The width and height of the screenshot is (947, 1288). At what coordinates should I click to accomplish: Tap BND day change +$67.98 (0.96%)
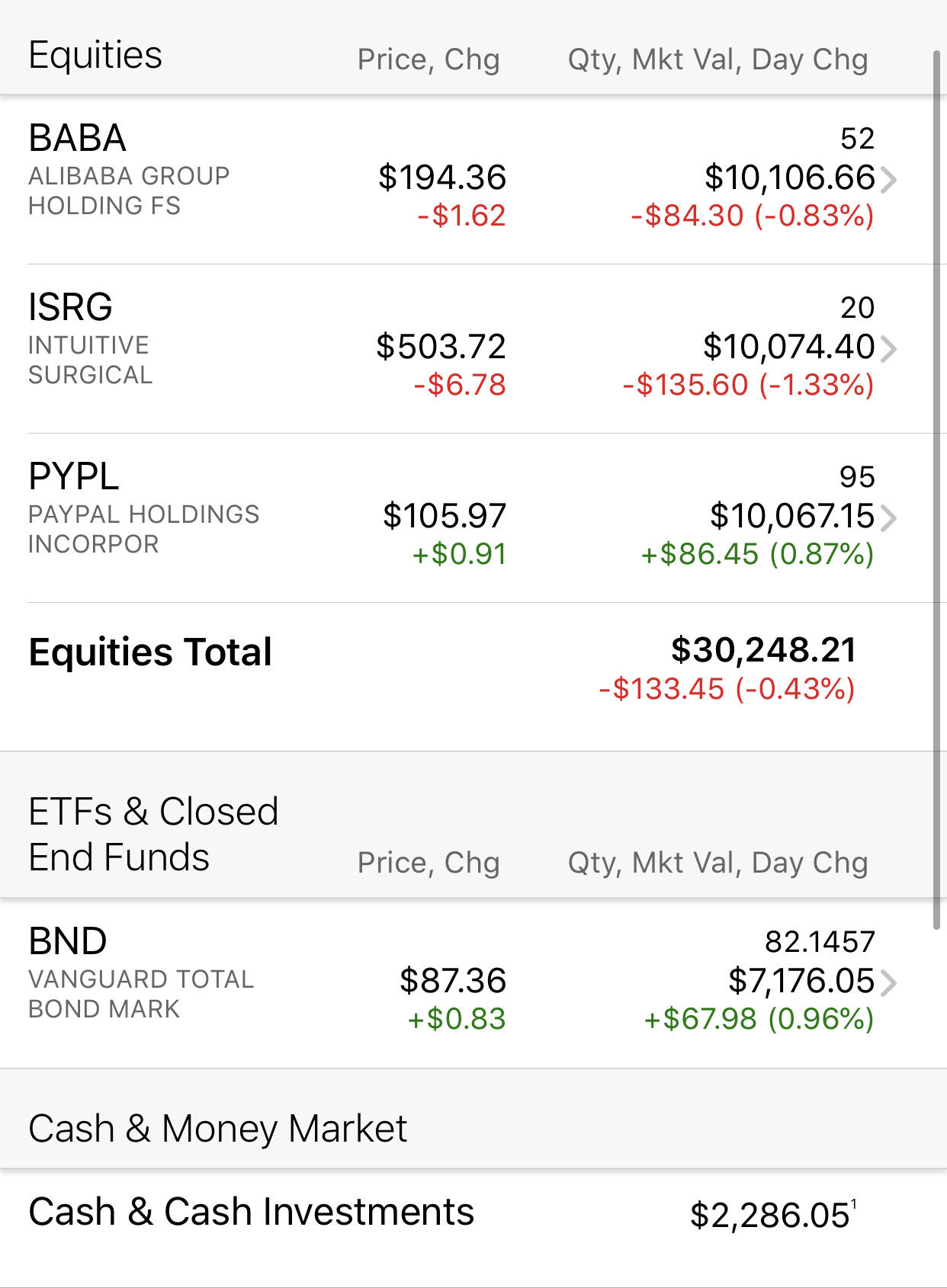point(759,1019)
